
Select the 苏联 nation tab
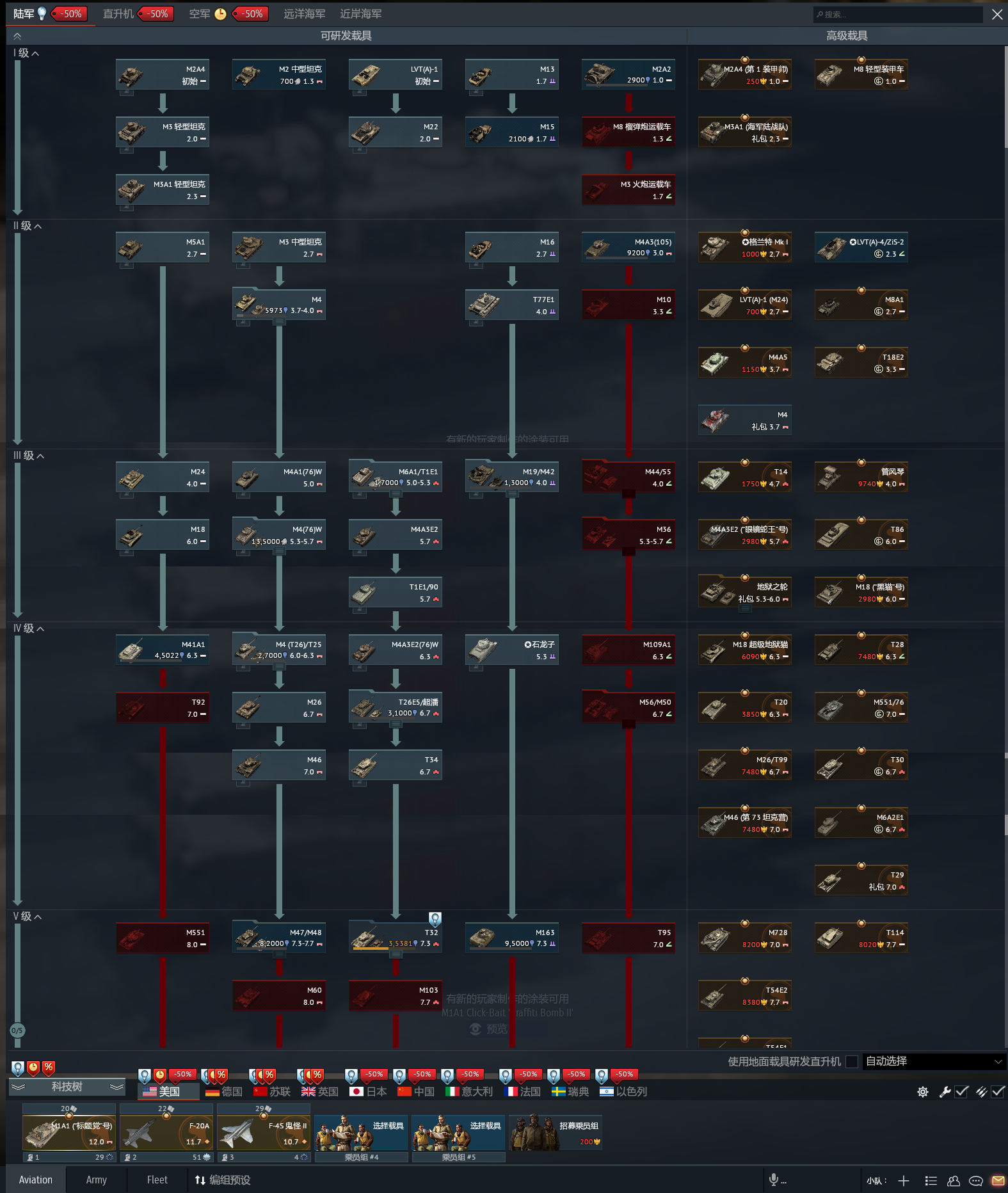click(272, 1092)
